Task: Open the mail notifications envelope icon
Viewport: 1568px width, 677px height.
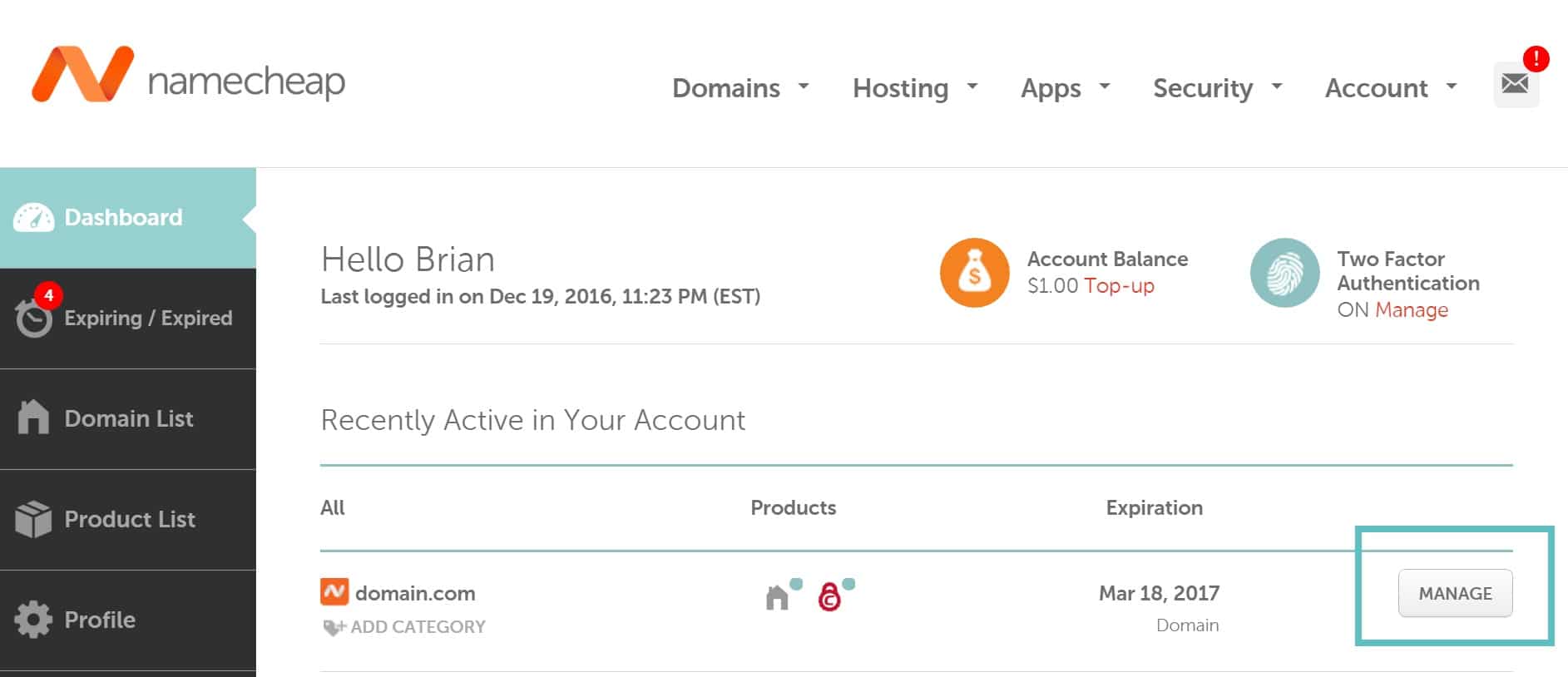Action: click(x=1515, y=84)
